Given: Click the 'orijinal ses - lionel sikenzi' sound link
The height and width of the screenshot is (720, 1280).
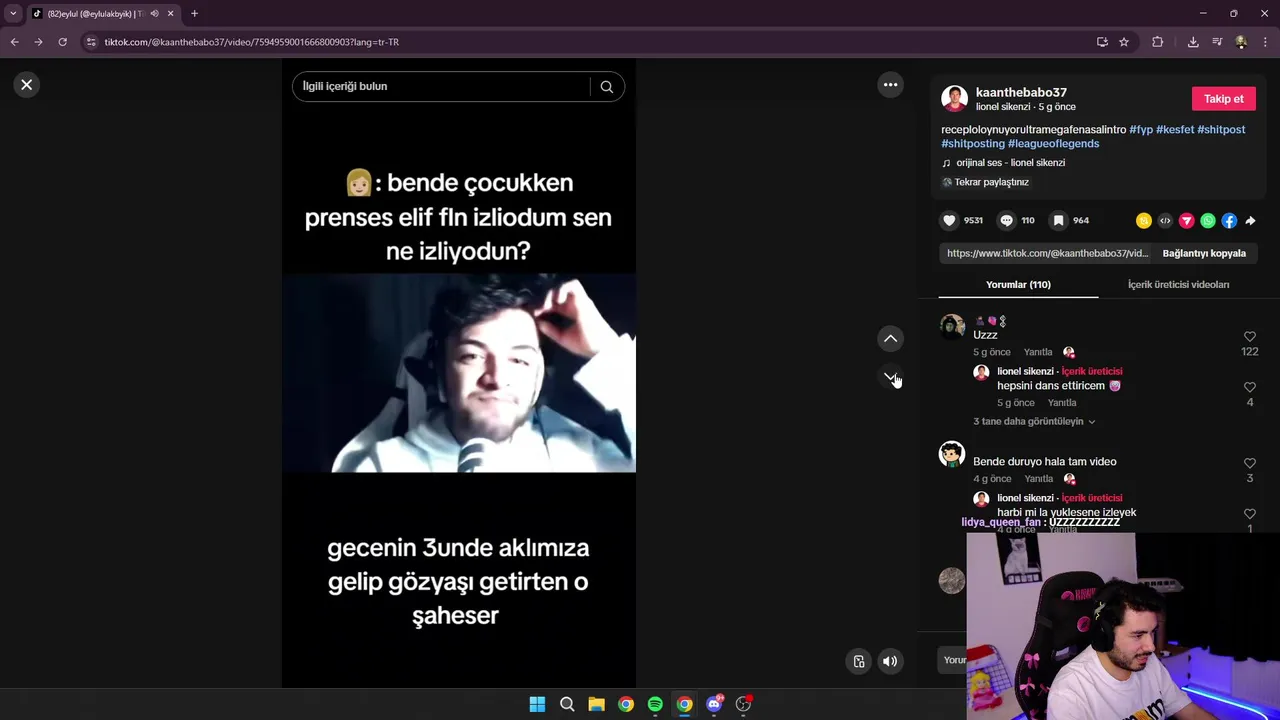Looking at the screenshot, I should click(x=1010, y=163).
